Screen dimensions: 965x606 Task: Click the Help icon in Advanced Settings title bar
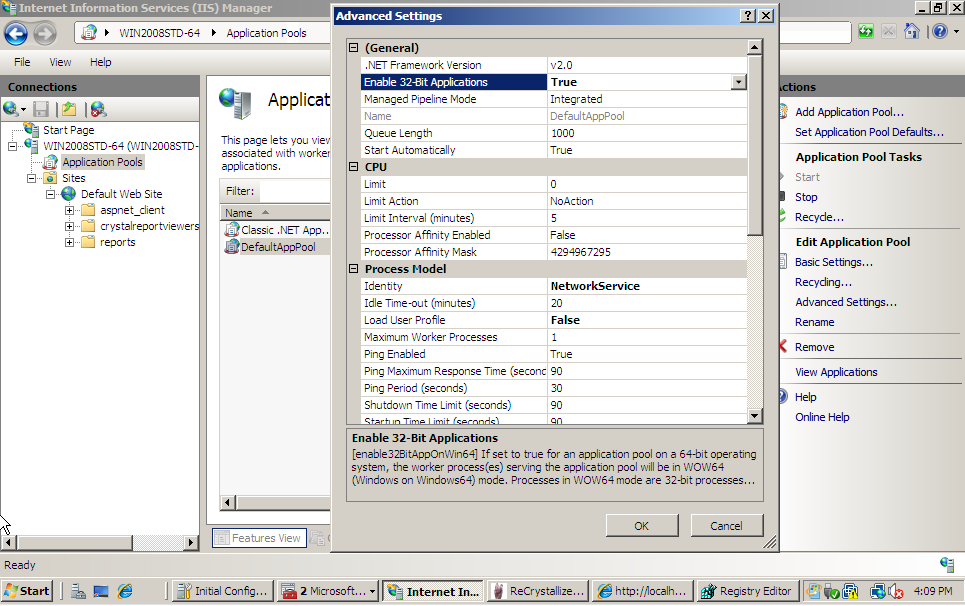(x=748, y=15)
